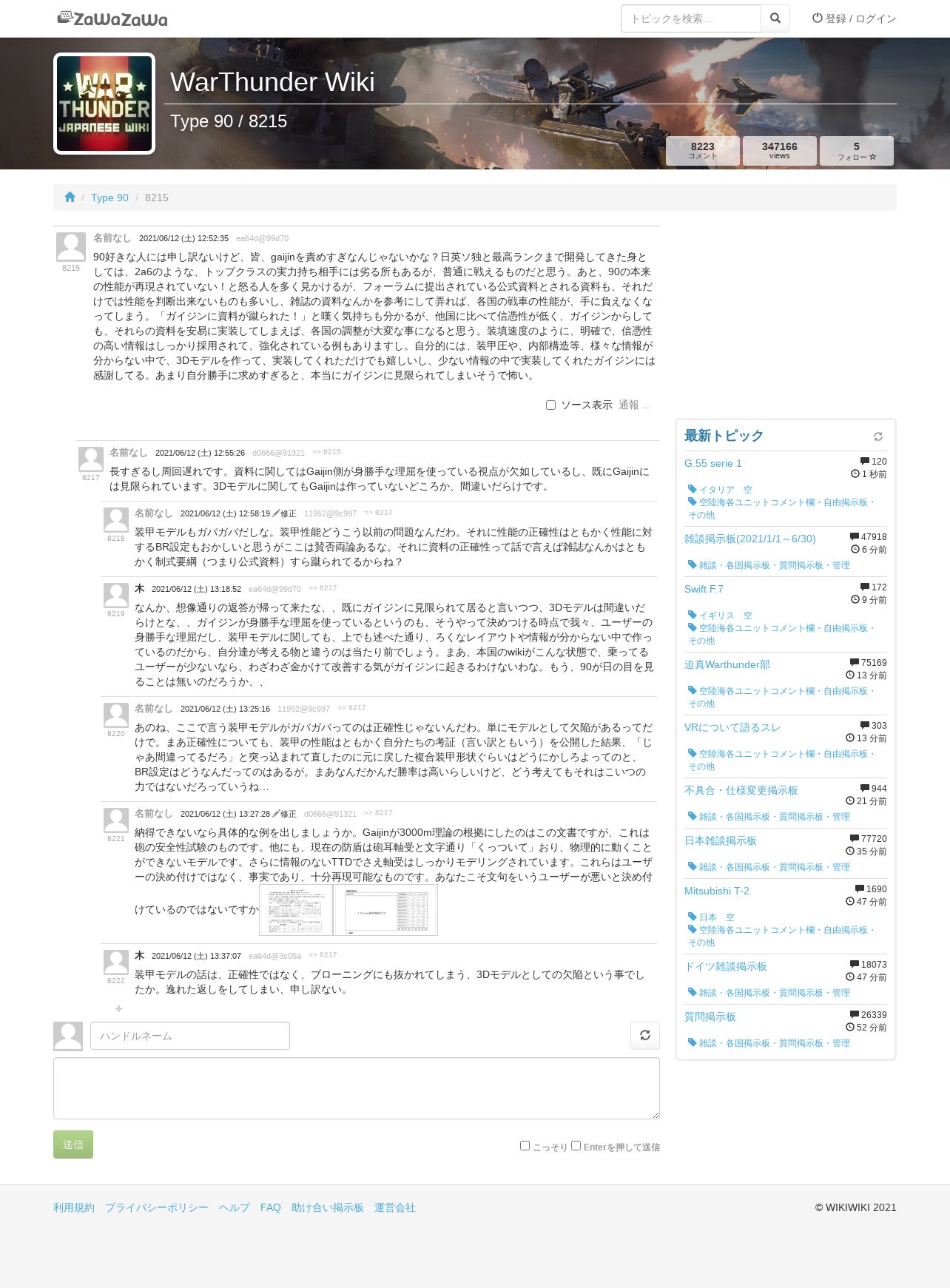
Task: Click avatar of comment 8221
Action: (116, 820)
